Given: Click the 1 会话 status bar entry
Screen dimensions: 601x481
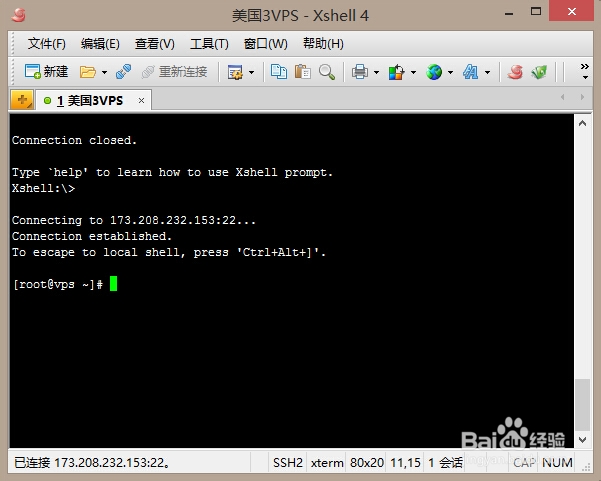Looking at the screenshot, I should click(x=445, y=463).
